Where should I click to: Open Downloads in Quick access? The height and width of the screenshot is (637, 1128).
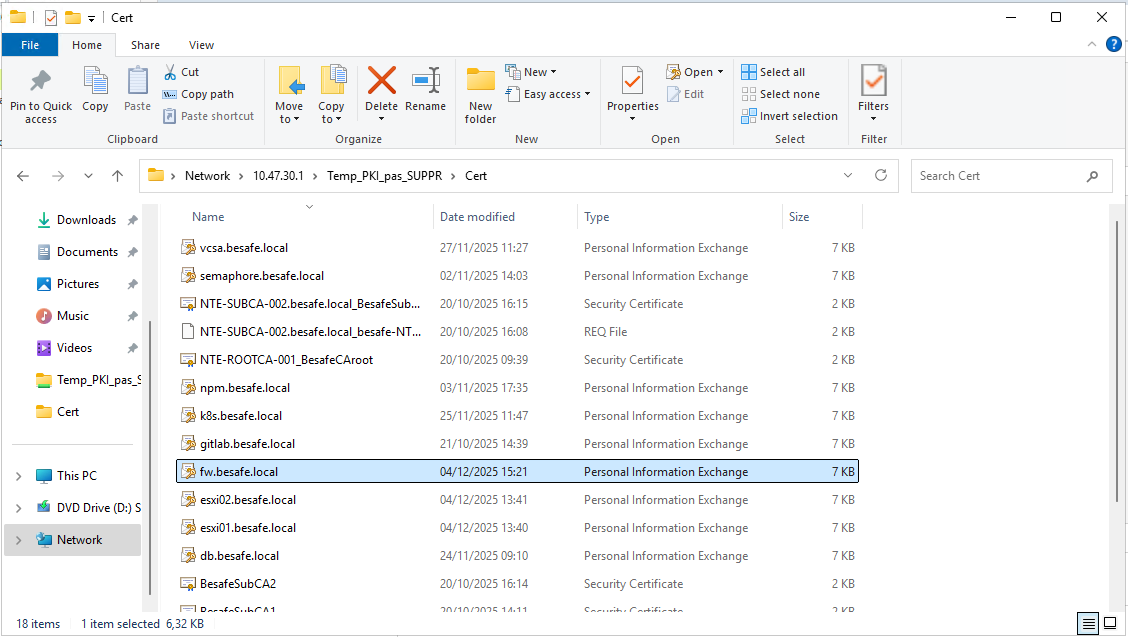coord(86,220)
